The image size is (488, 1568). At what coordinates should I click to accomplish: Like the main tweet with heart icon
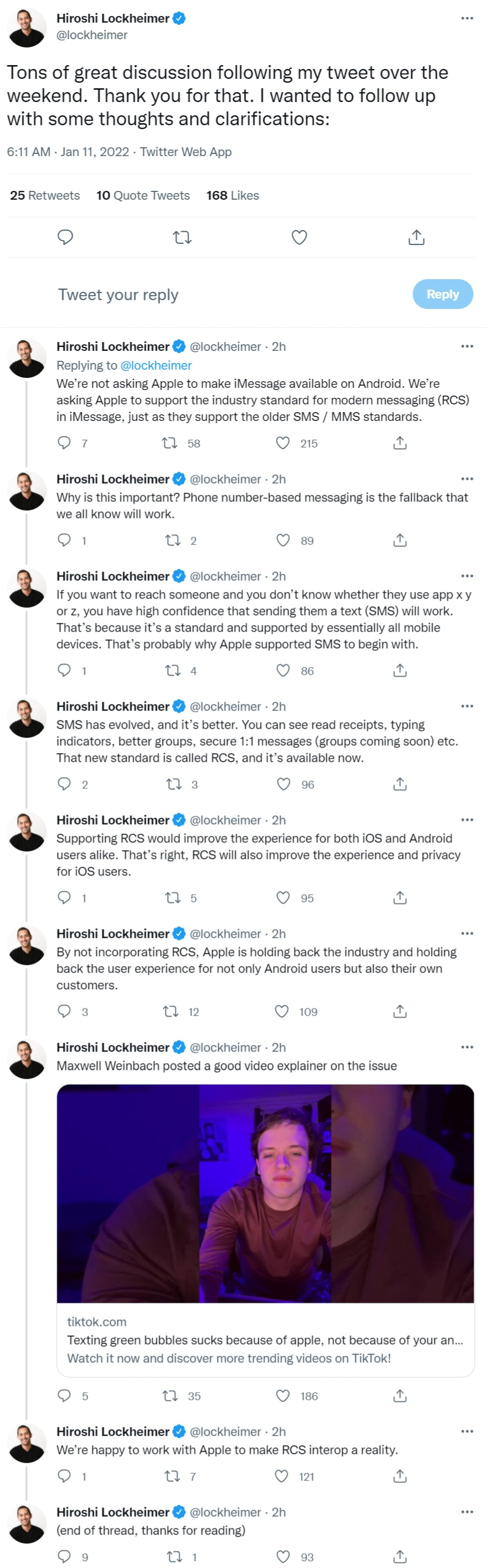pyautogui.click(x=299, y=237)
